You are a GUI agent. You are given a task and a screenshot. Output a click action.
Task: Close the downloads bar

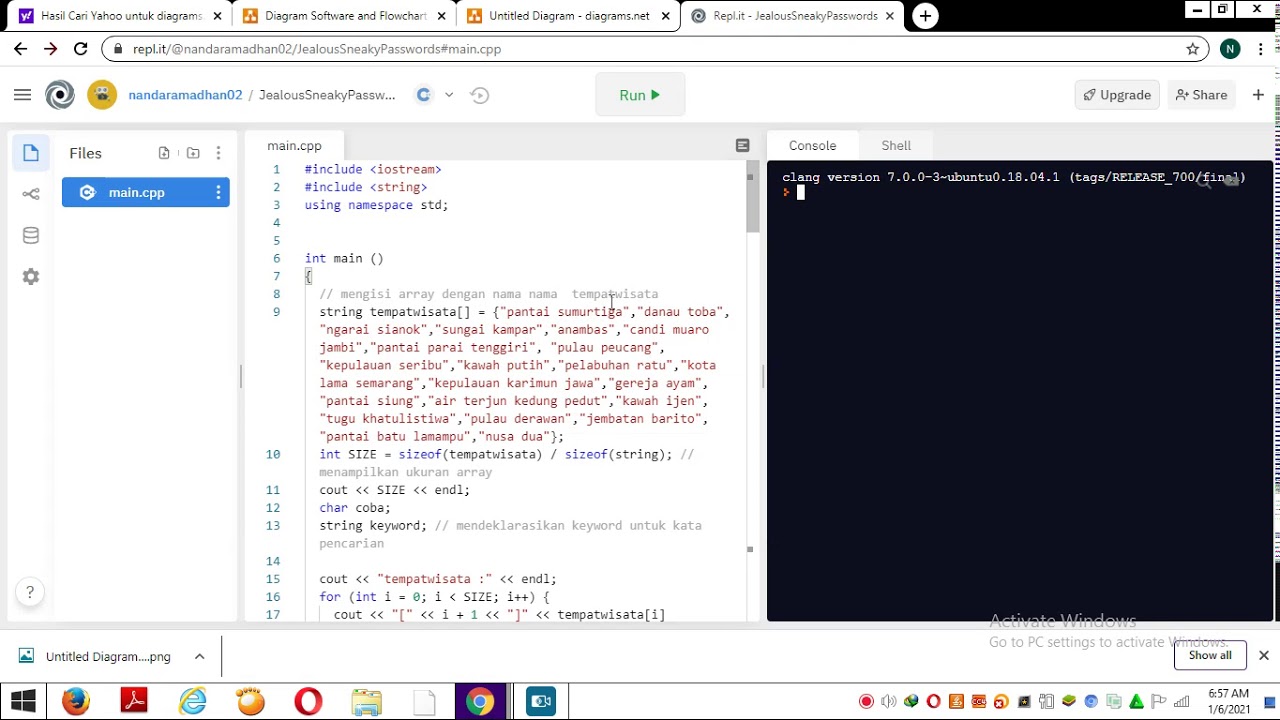coord(1264,656)
